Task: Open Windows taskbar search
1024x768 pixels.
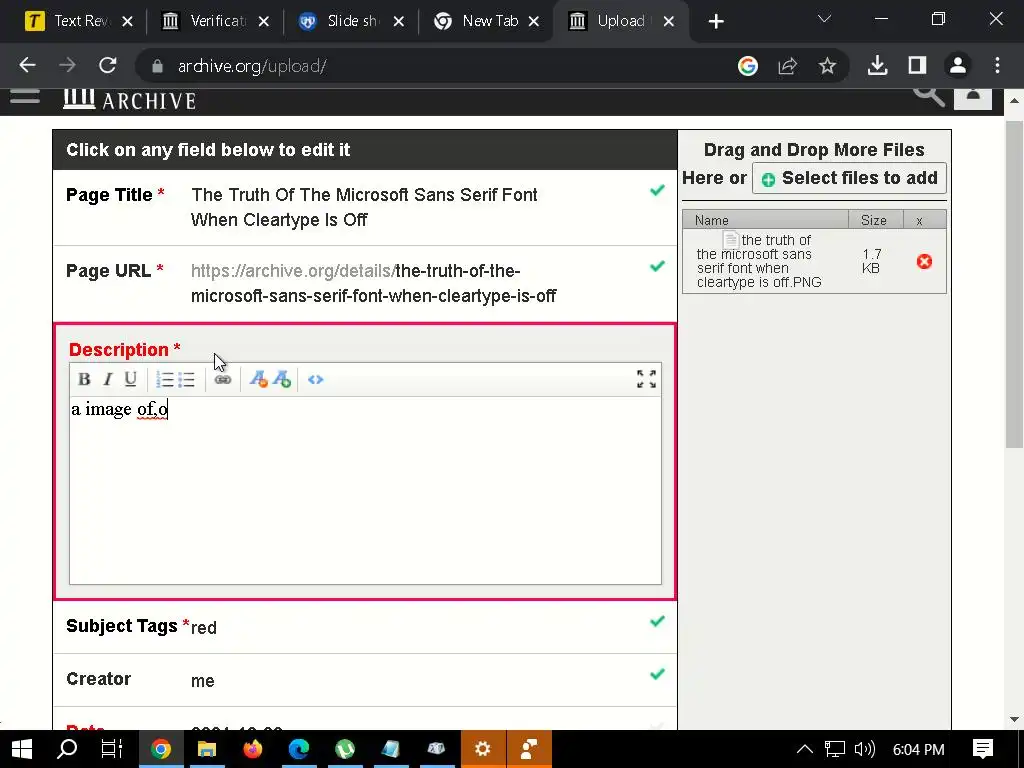Action: [67, 749]
